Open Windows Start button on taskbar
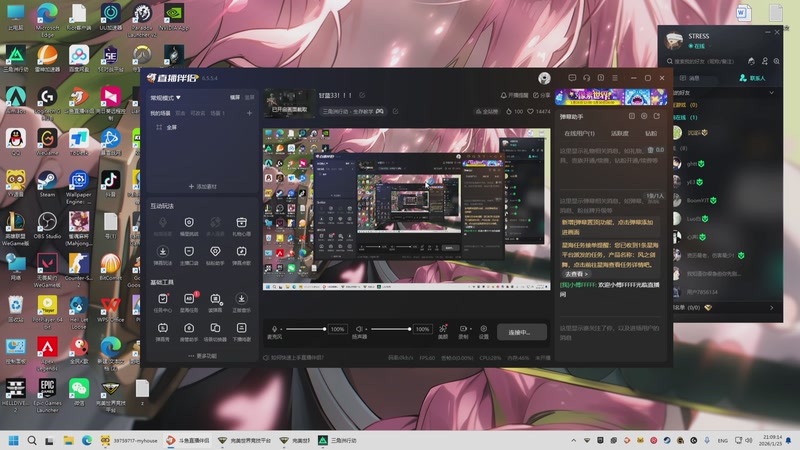 (x=14, y=440)
